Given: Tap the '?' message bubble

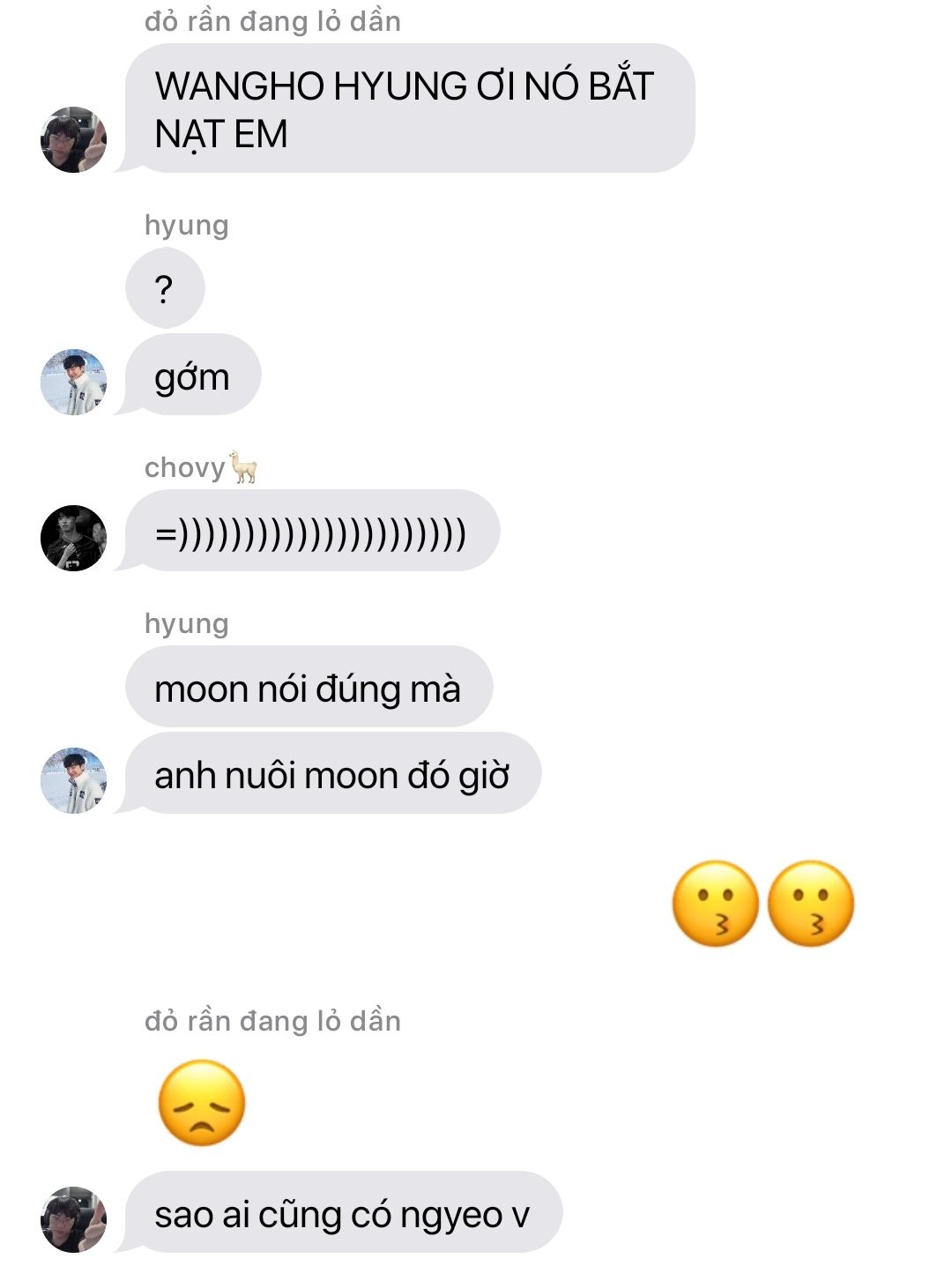Looking at the screenshot, I should pos(165,288).
